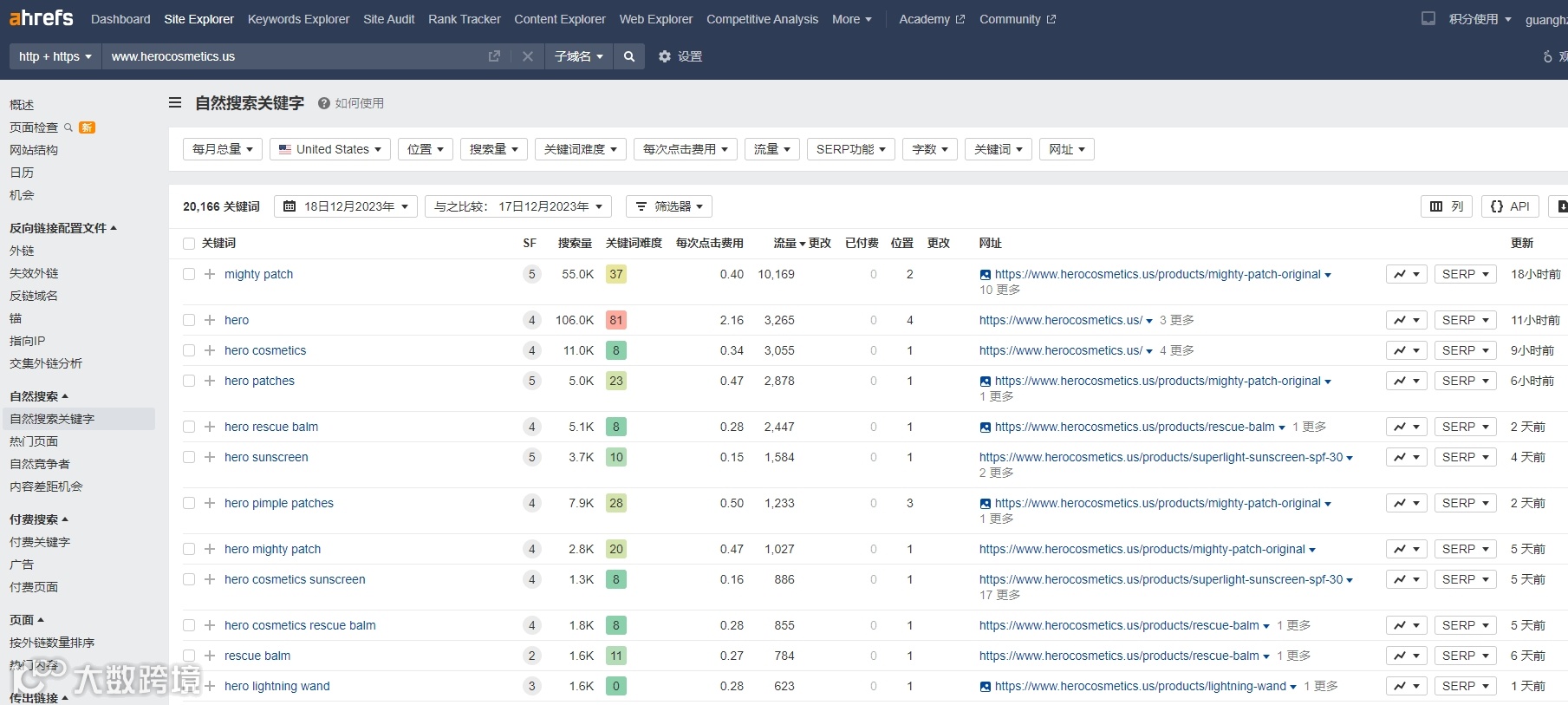Click the image icon before lightning-wand URL
Screen dimensions: 1568x705
point(986,687)
